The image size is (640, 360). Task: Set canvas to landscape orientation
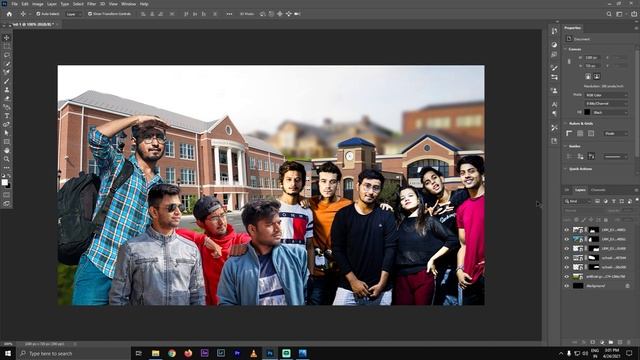(597, 76)
